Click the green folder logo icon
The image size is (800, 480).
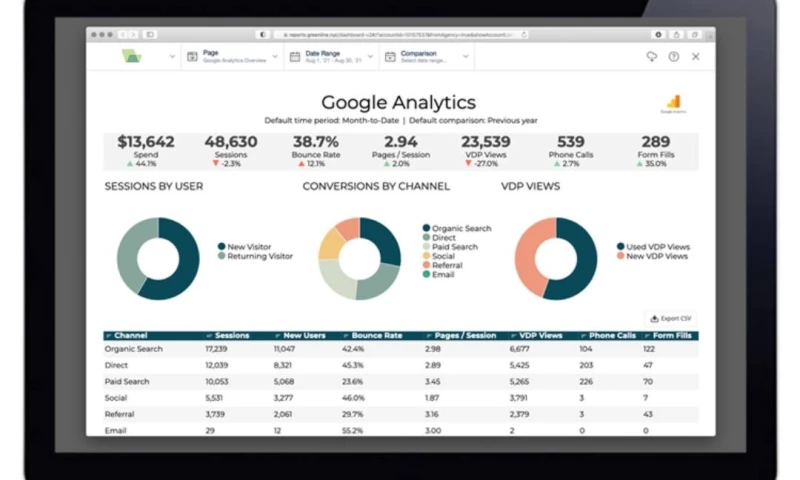[x=132, y=56]
